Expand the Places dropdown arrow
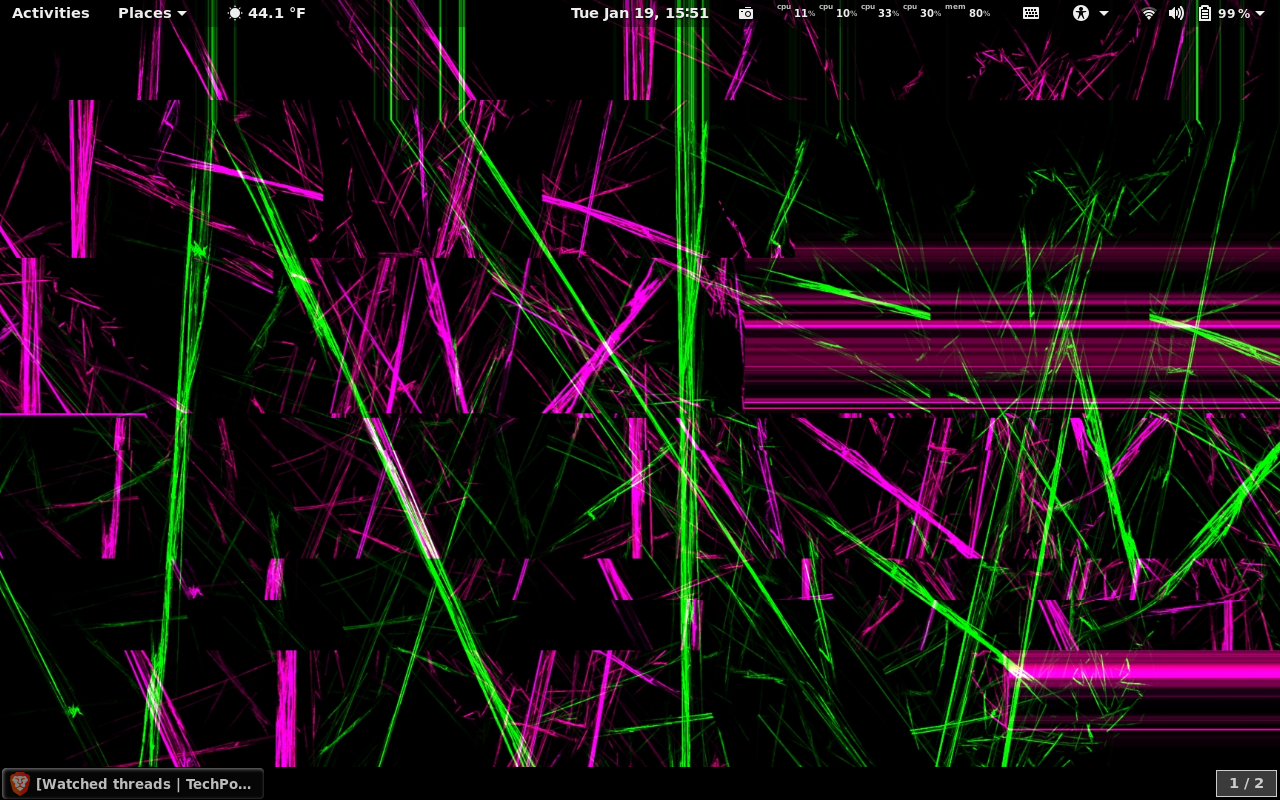Image resolution: width=1280 pixels, height=800 pixels. coord(181,14)
